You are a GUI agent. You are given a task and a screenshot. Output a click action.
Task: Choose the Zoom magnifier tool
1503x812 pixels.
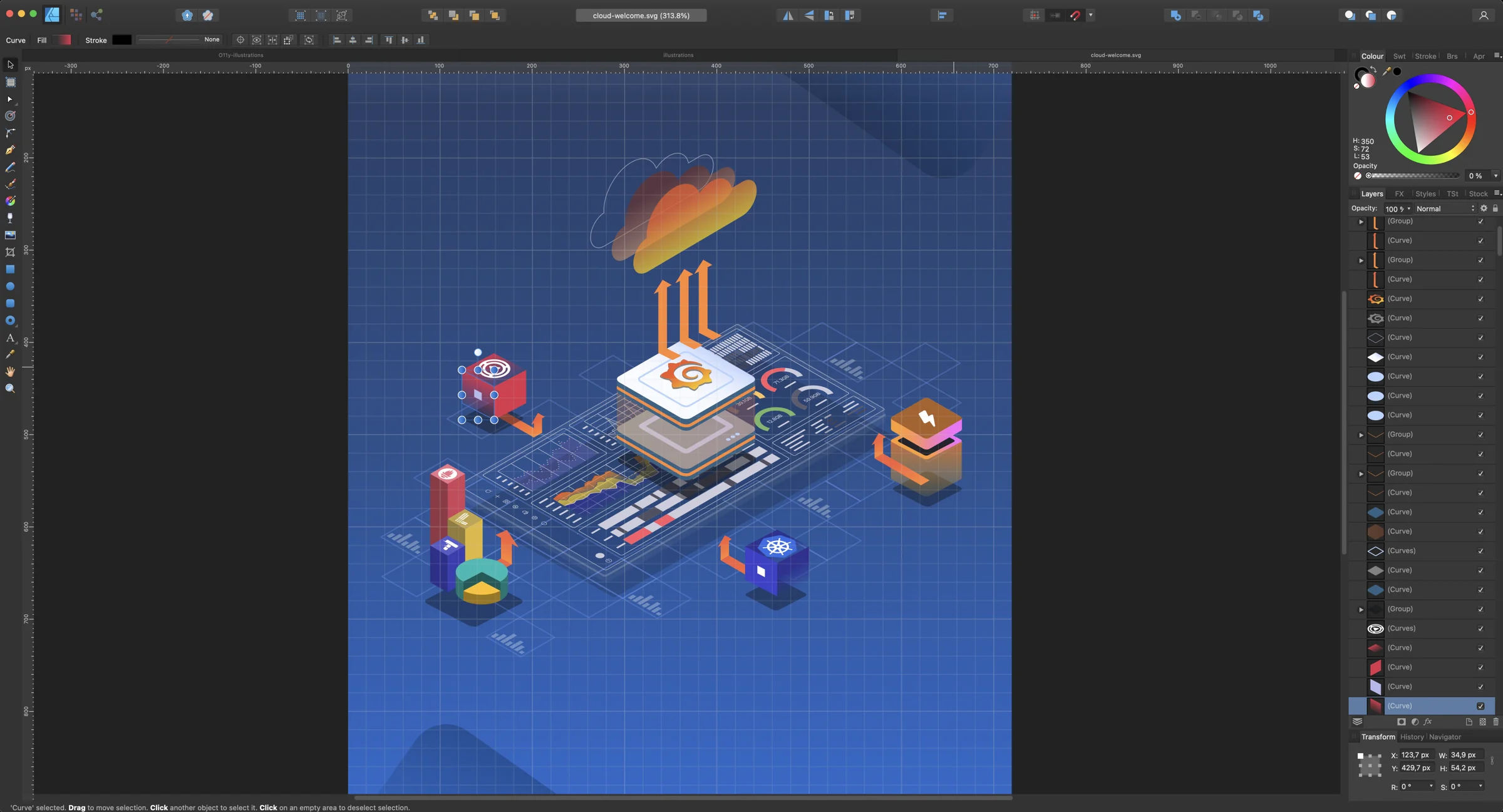pyautogui.click(x=10, y=389)
